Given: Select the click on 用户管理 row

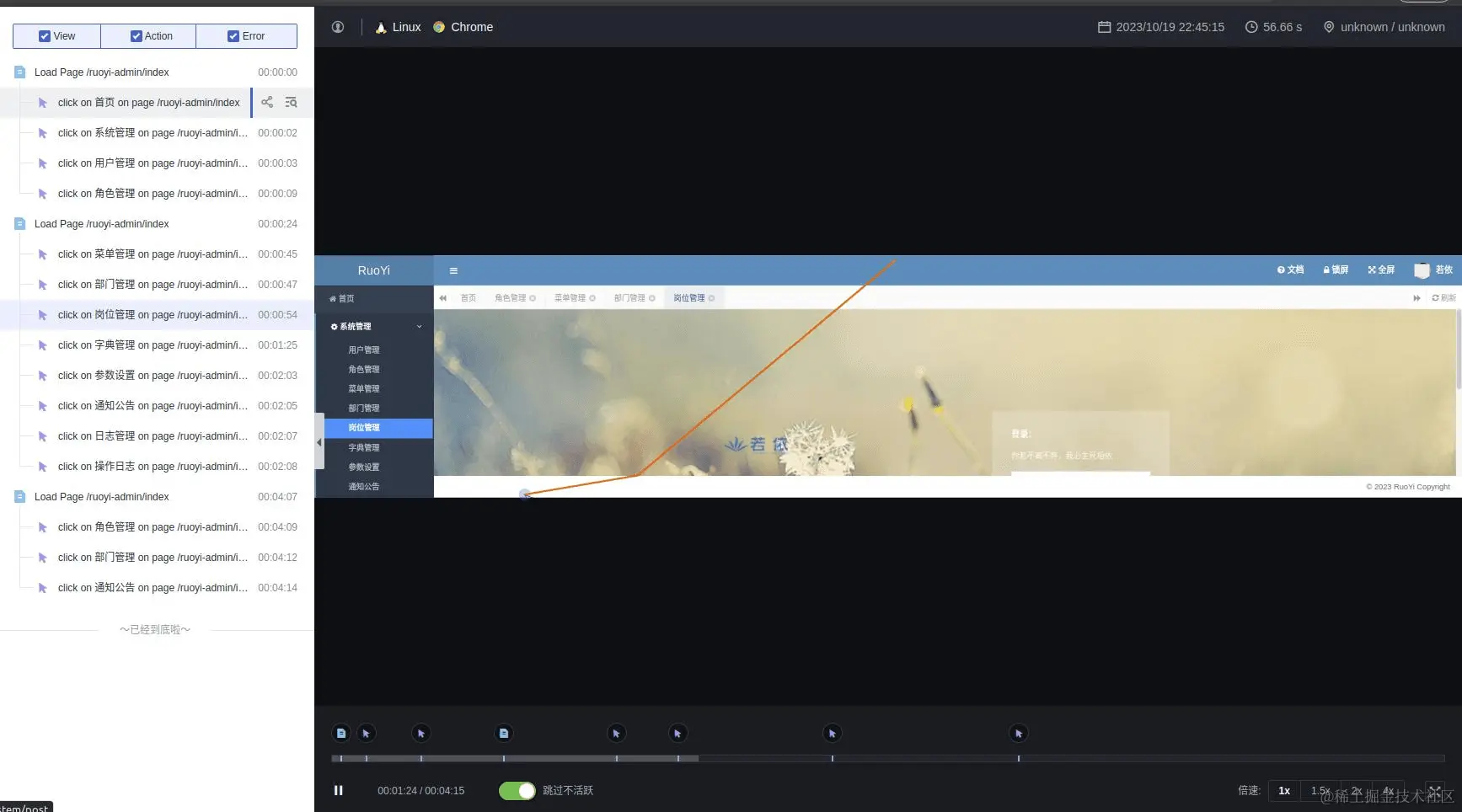Looking at the screenshot, I should 157,163.
